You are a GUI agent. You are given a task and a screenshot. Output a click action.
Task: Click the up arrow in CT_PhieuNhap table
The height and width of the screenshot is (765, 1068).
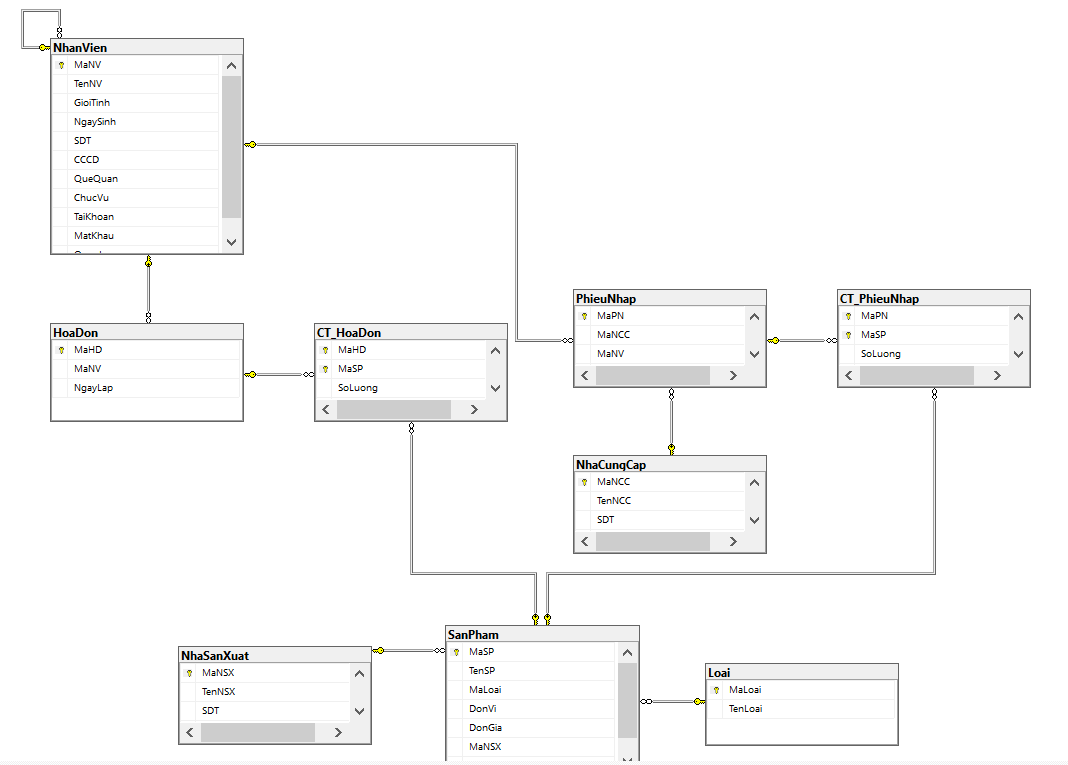pyautogui.click(x=1018, y=317)
